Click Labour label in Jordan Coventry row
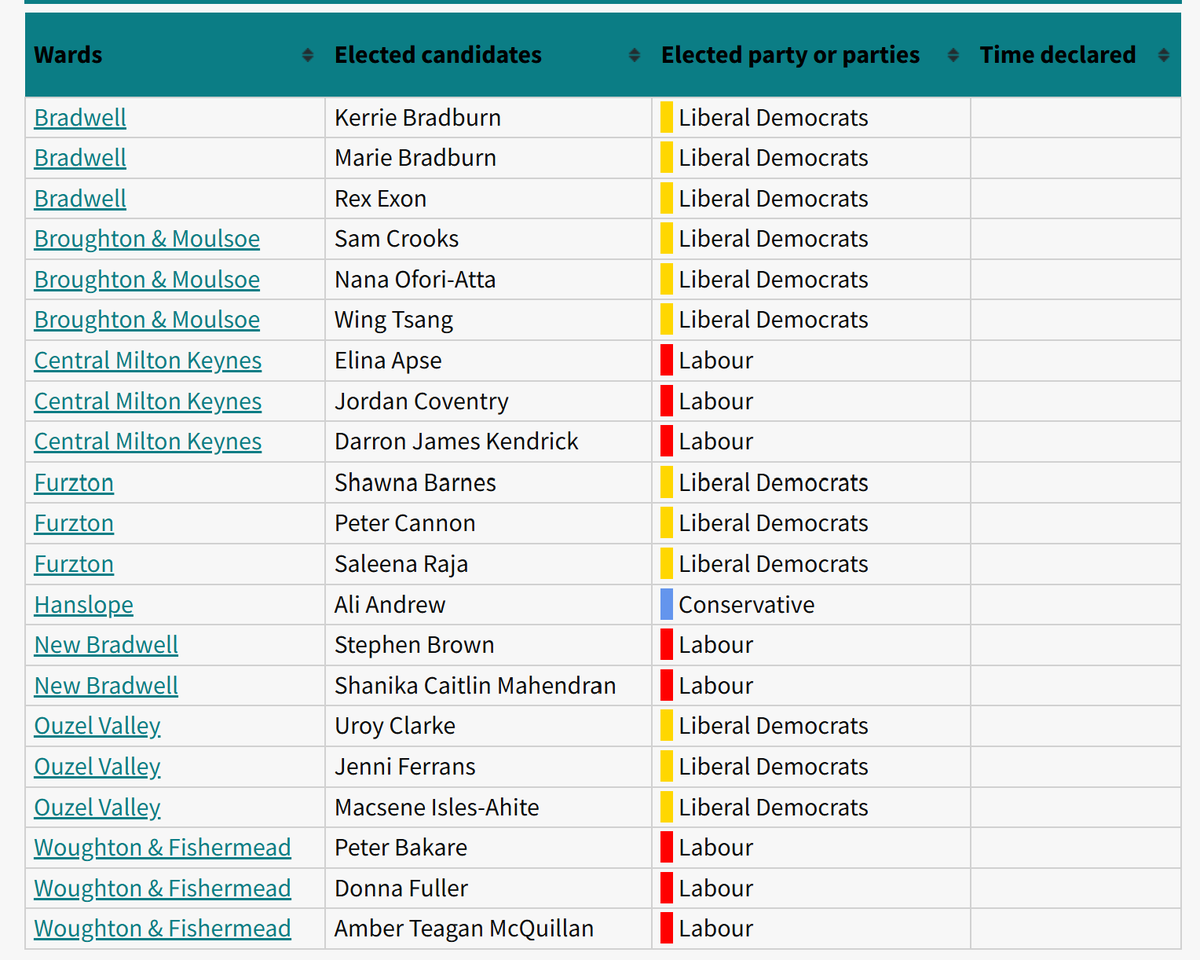This screenshot has width=1200, height=960. (716, 401)
